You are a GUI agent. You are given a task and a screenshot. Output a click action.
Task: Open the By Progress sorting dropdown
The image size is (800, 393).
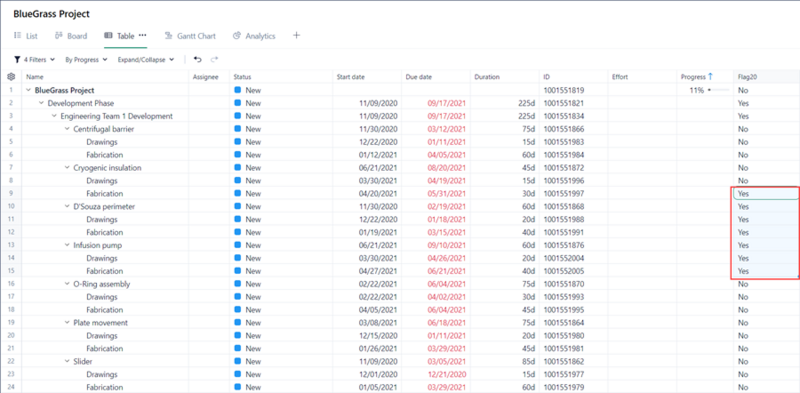point(86,60)
